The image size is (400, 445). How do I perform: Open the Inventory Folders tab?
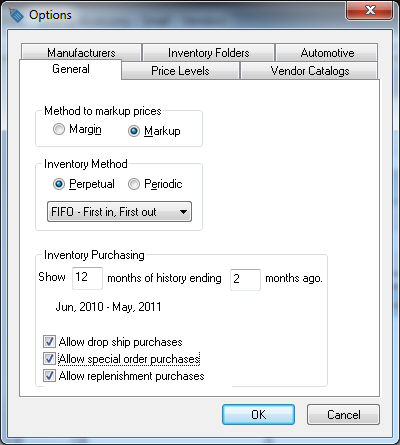click(x=208, y=53)
